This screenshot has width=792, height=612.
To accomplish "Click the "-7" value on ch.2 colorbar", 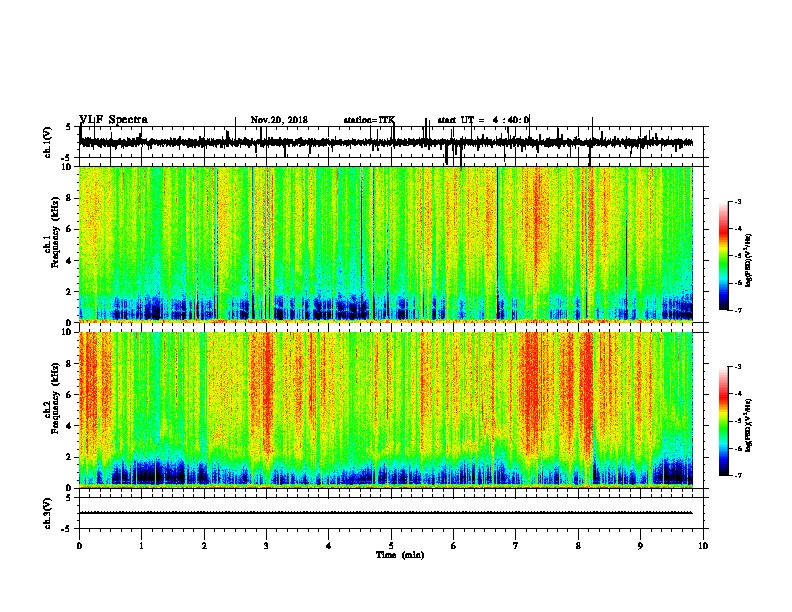I will coord(737,475).
